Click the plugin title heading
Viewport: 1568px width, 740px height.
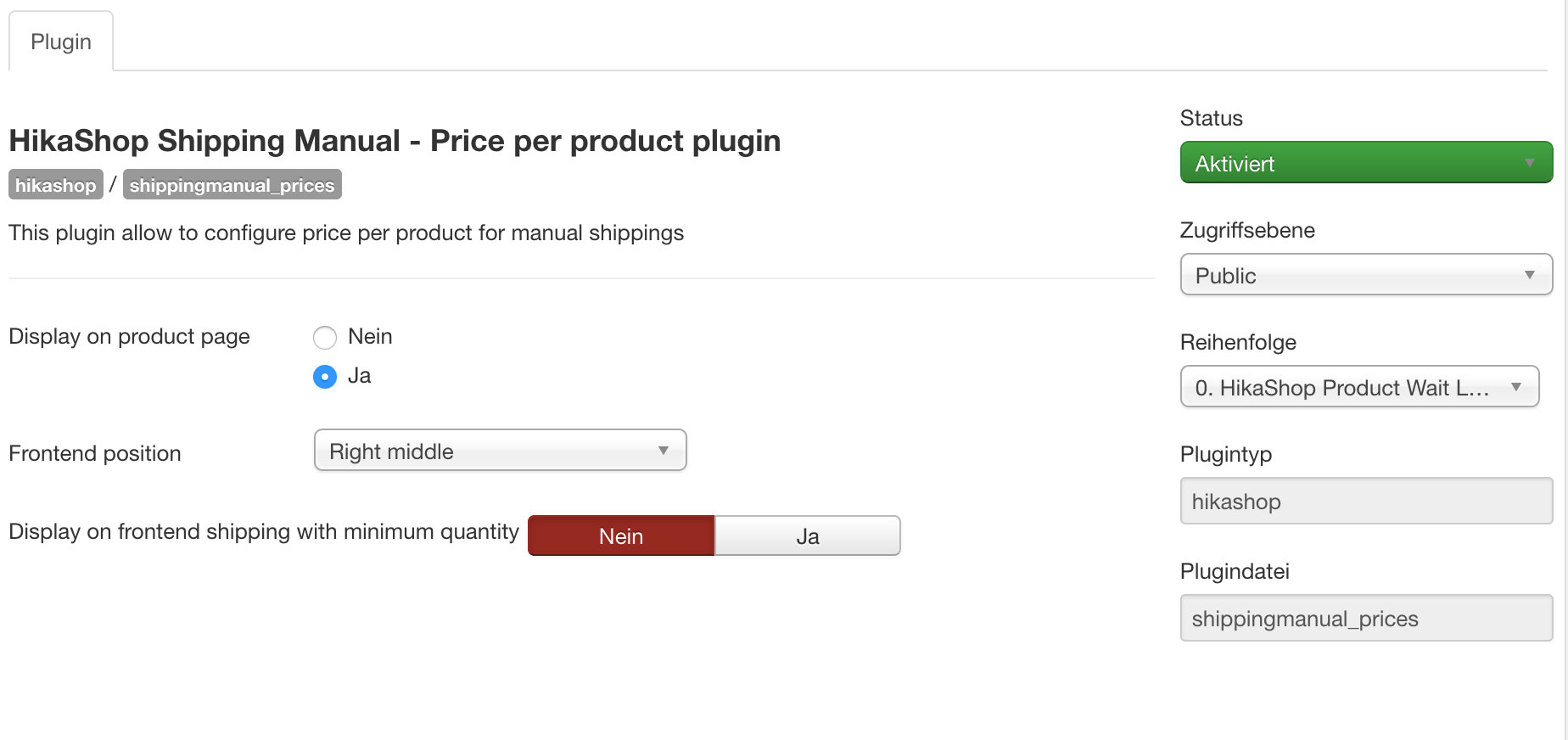pyautogui.click(x=395, y=141)
